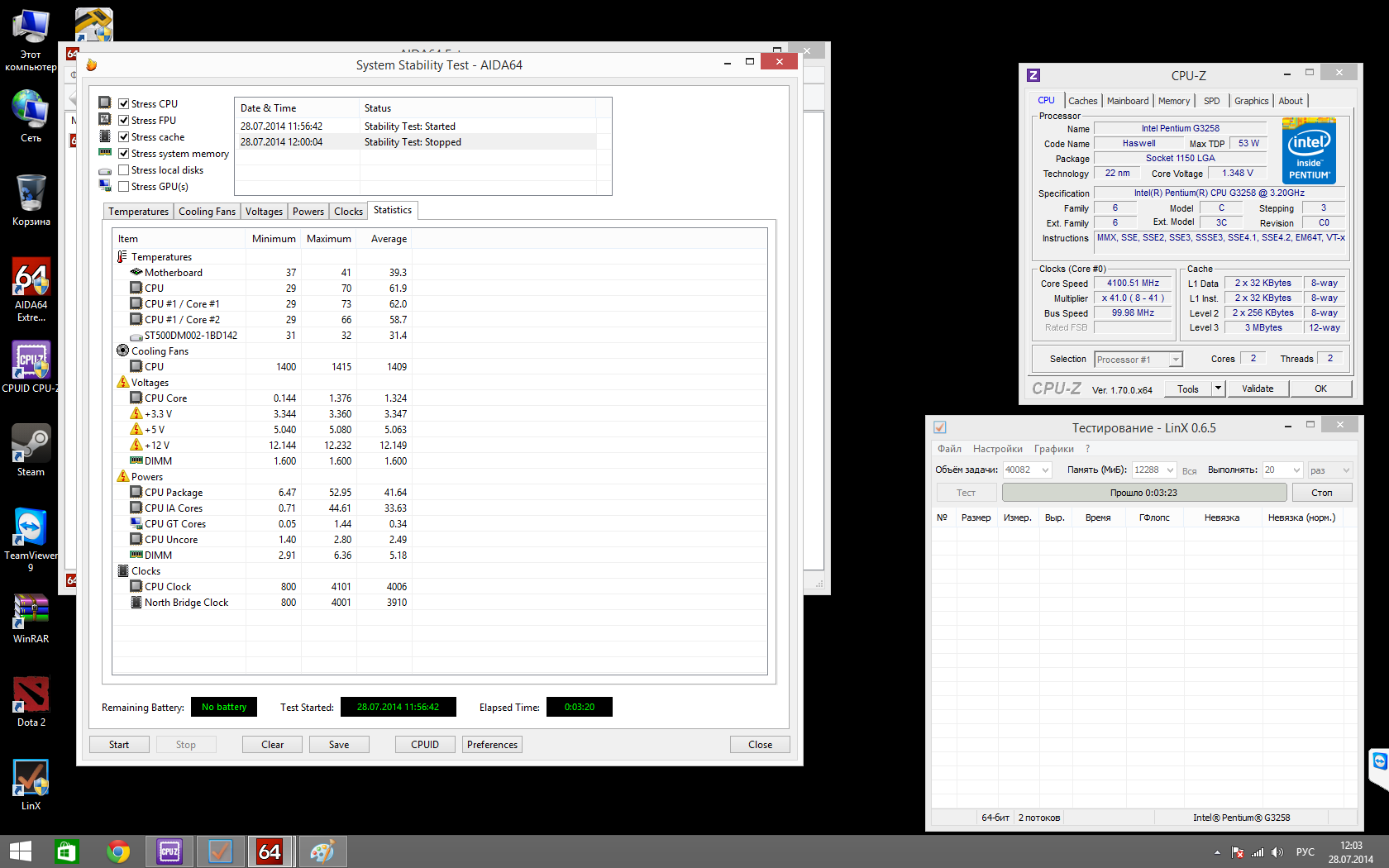Open the LinX desktop shortcut

tap(31, 785)
